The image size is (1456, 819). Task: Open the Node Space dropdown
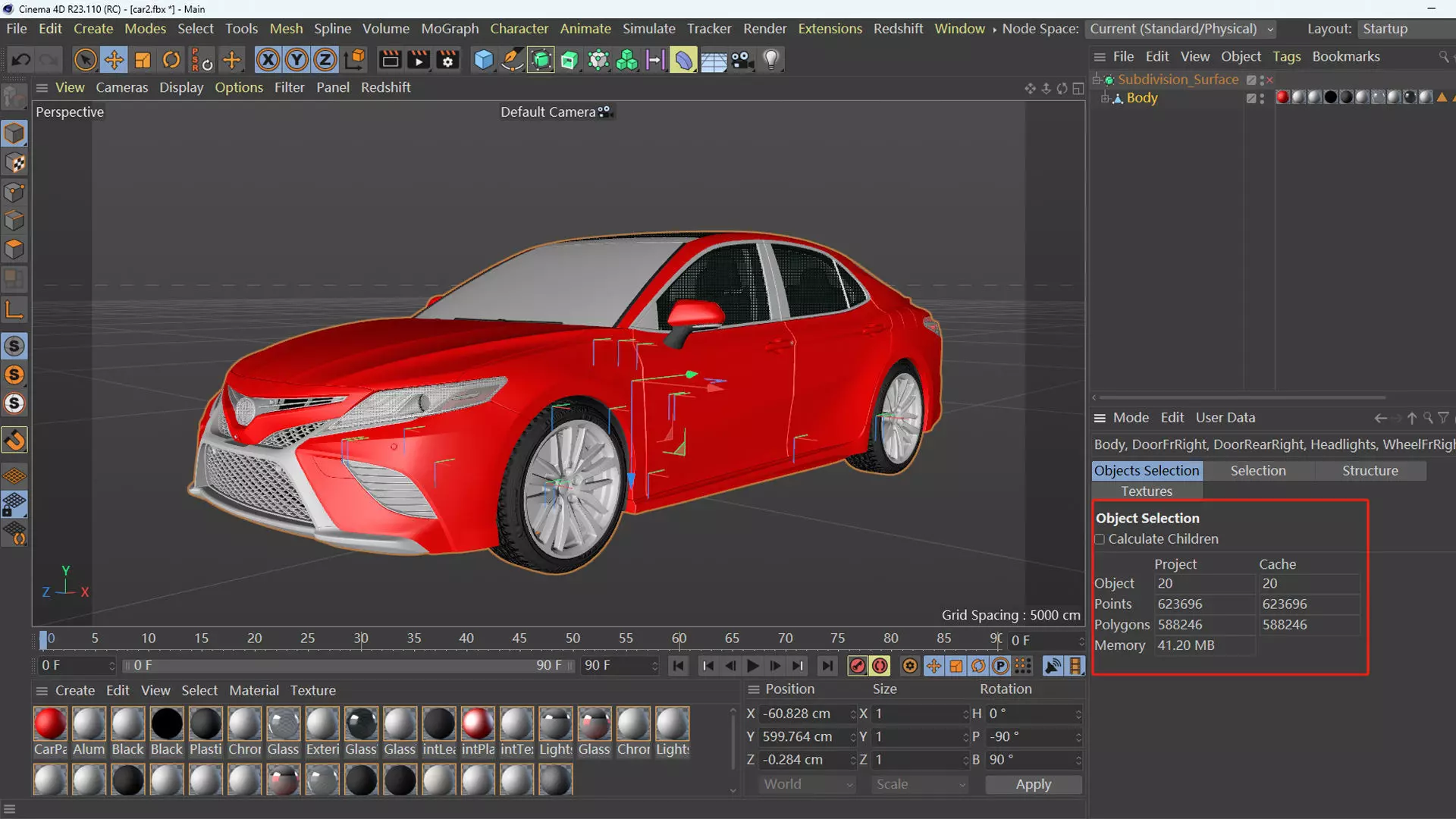click(1181, 29)
